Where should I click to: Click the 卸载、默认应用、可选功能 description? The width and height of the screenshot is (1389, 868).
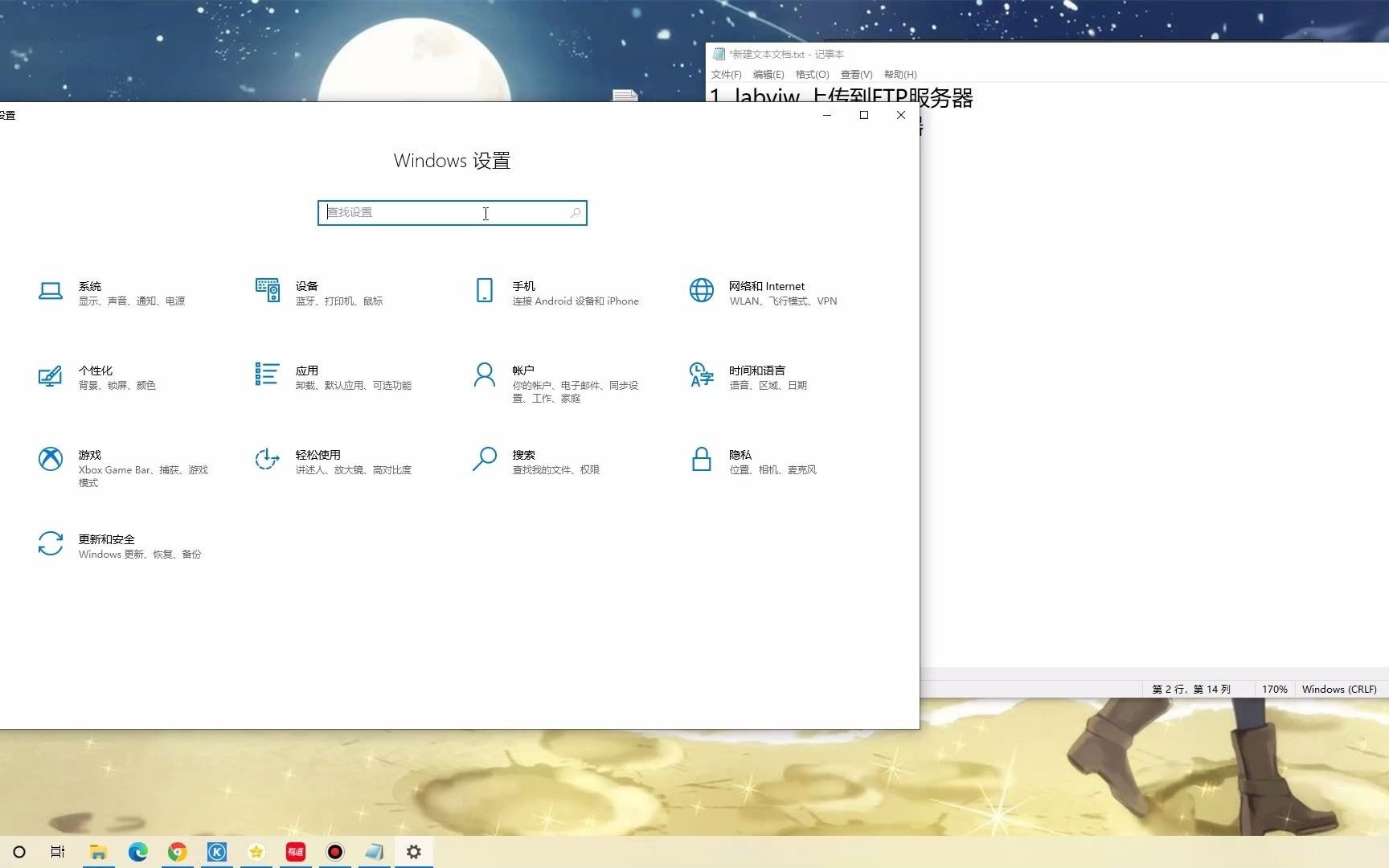tap(354, 386)
